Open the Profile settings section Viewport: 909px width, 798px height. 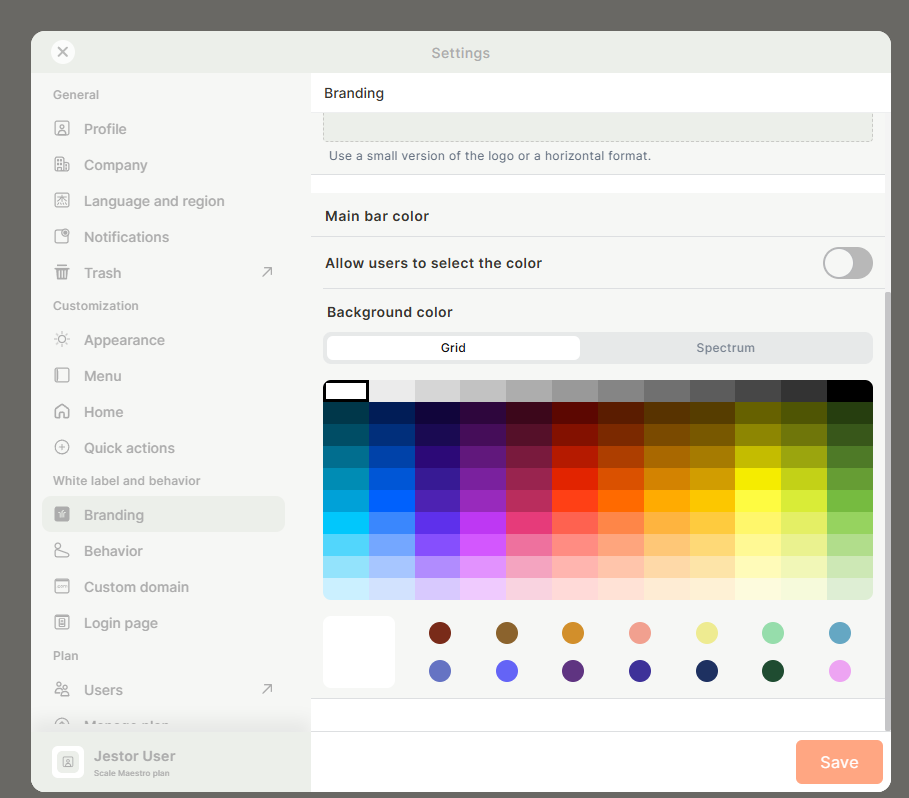163,129
